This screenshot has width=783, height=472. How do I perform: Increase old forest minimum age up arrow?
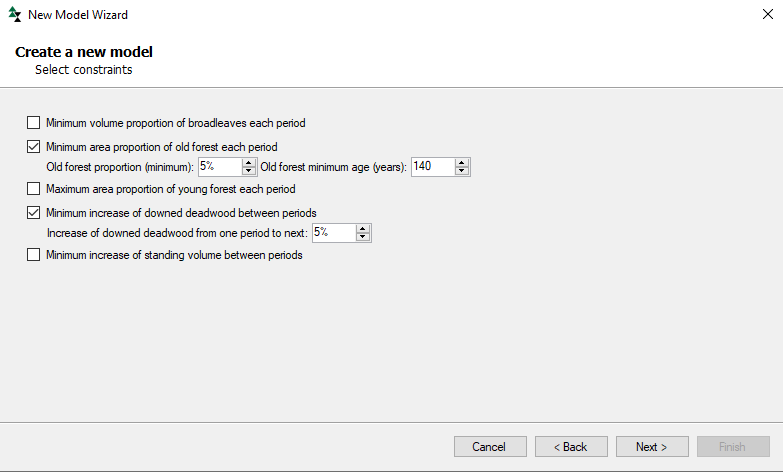pos(462,163)
